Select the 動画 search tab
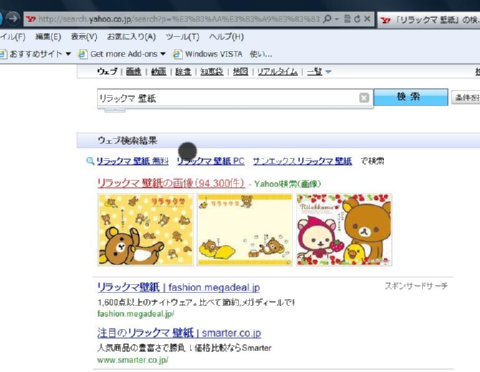This screenshot has width=480, height=372. [x=159, y=71]
